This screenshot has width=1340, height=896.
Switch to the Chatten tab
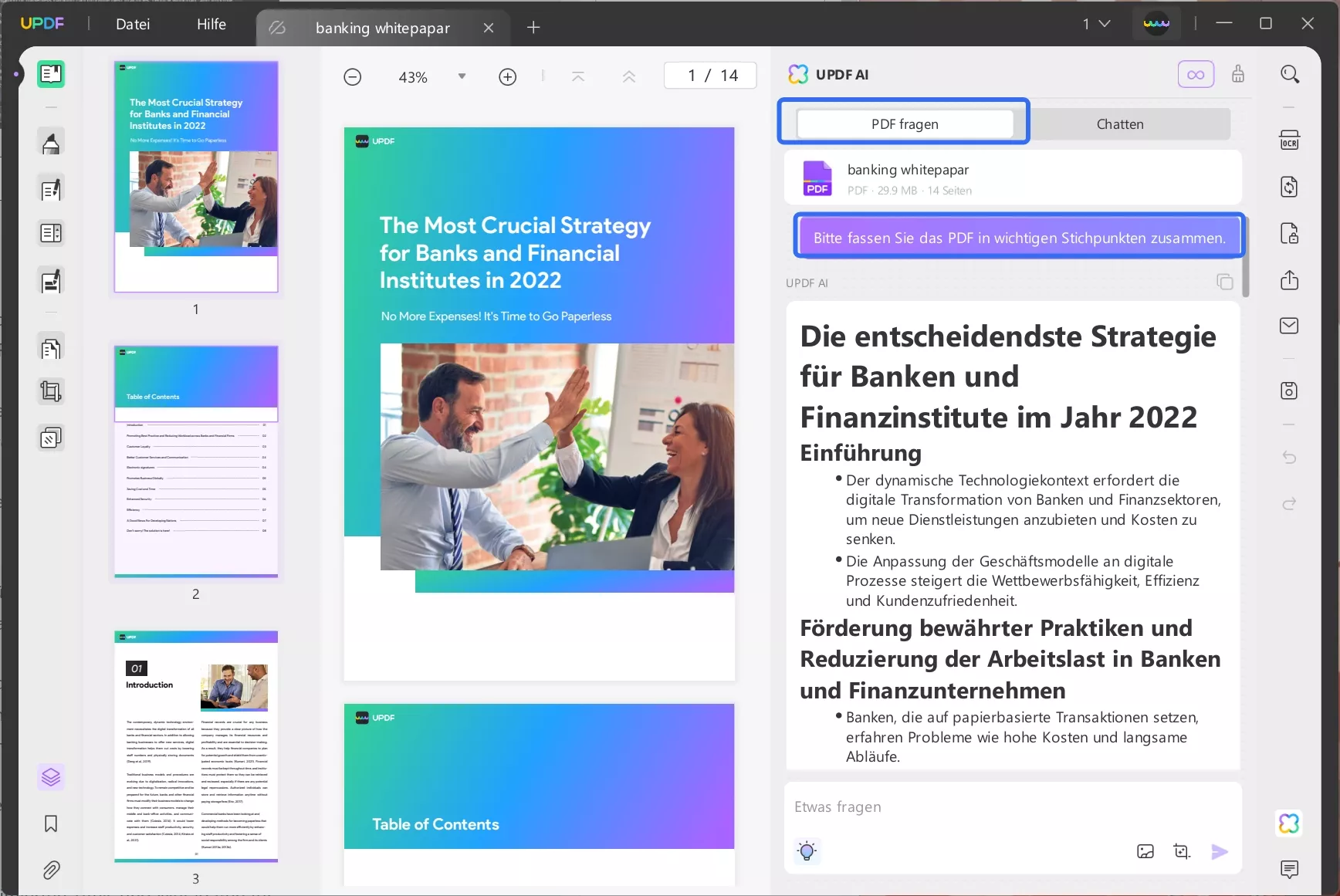[1120, 123]
